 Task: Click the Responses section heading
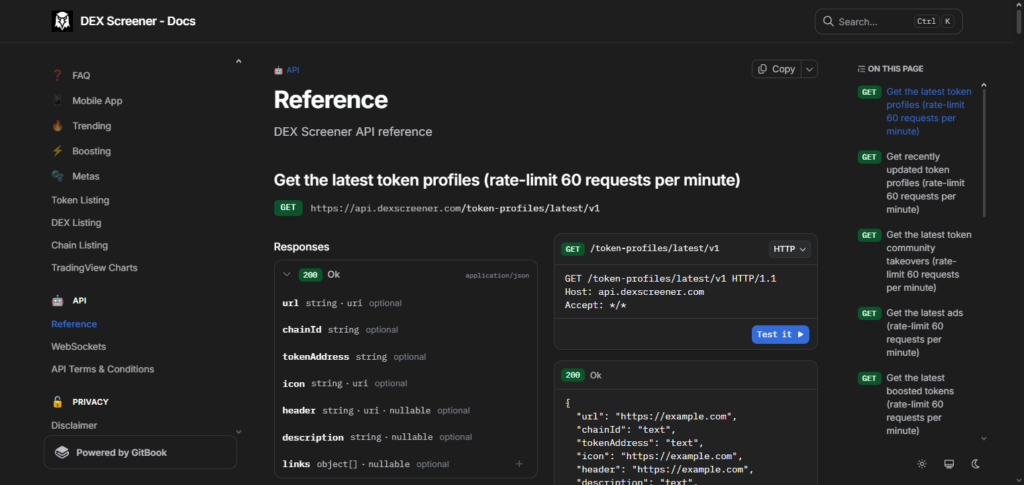(x=302, y=247)
